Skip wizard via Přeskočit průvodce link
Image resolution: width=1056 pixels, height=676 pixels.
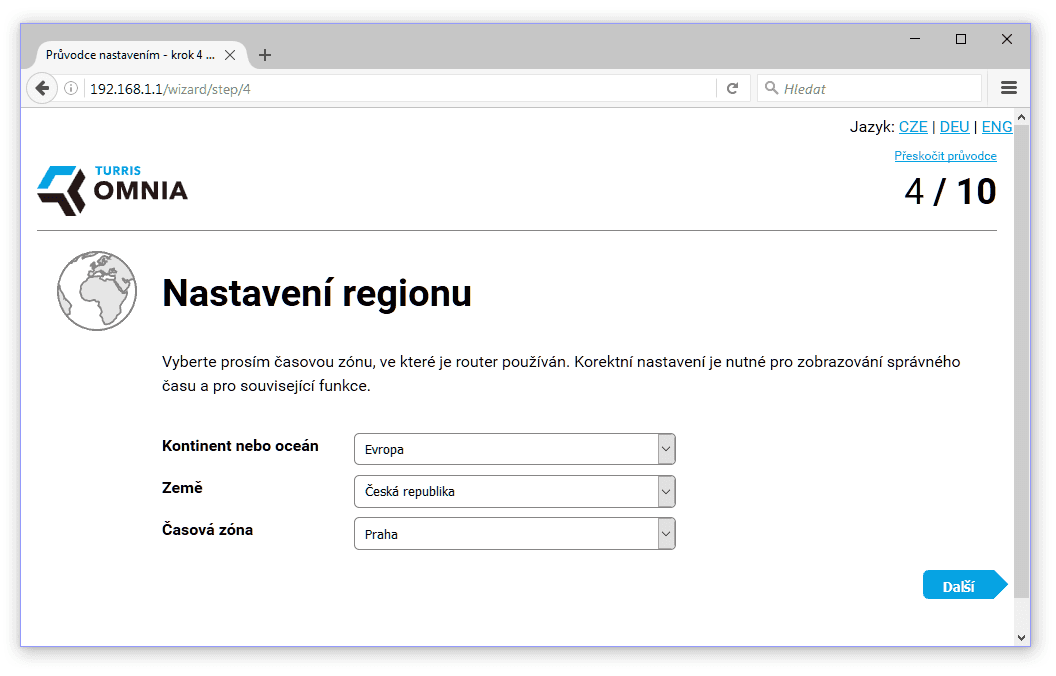[x=945, y=156]
